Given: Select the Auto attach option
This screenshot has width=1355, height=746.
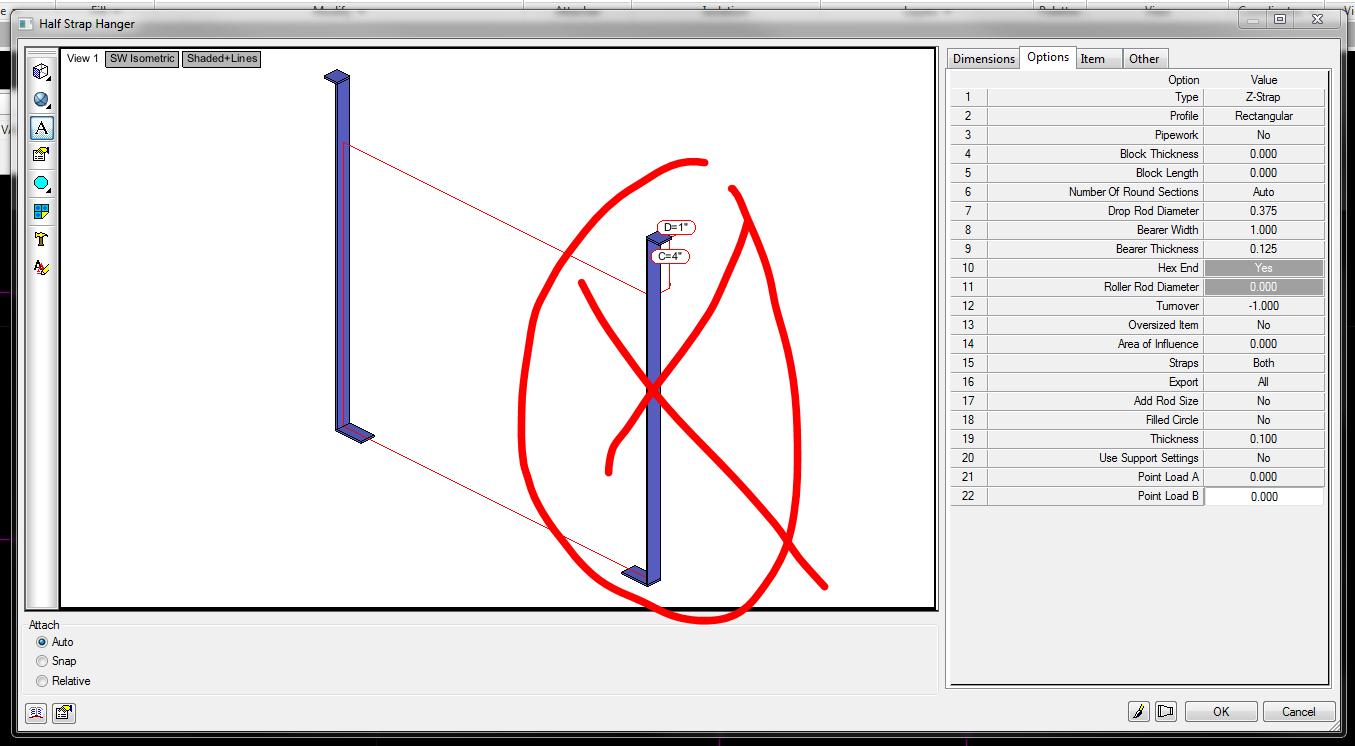Looking at the screenshot, I should tap(41, 642).
